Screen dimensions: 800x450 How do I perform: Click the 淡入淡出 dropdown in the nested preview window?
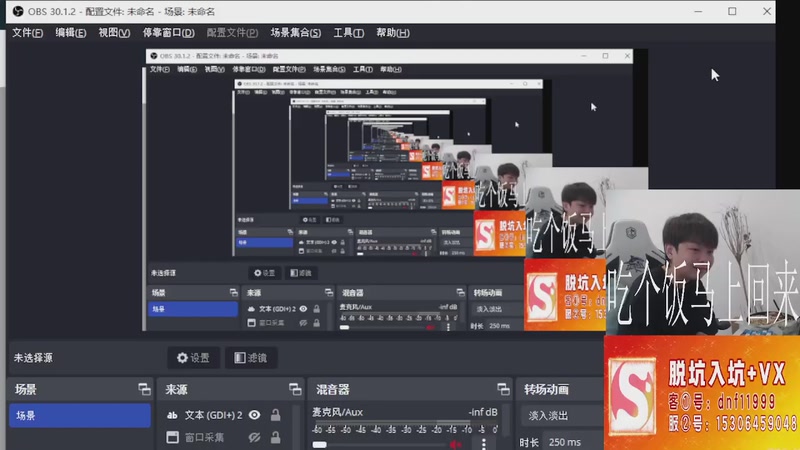point(497,309)
